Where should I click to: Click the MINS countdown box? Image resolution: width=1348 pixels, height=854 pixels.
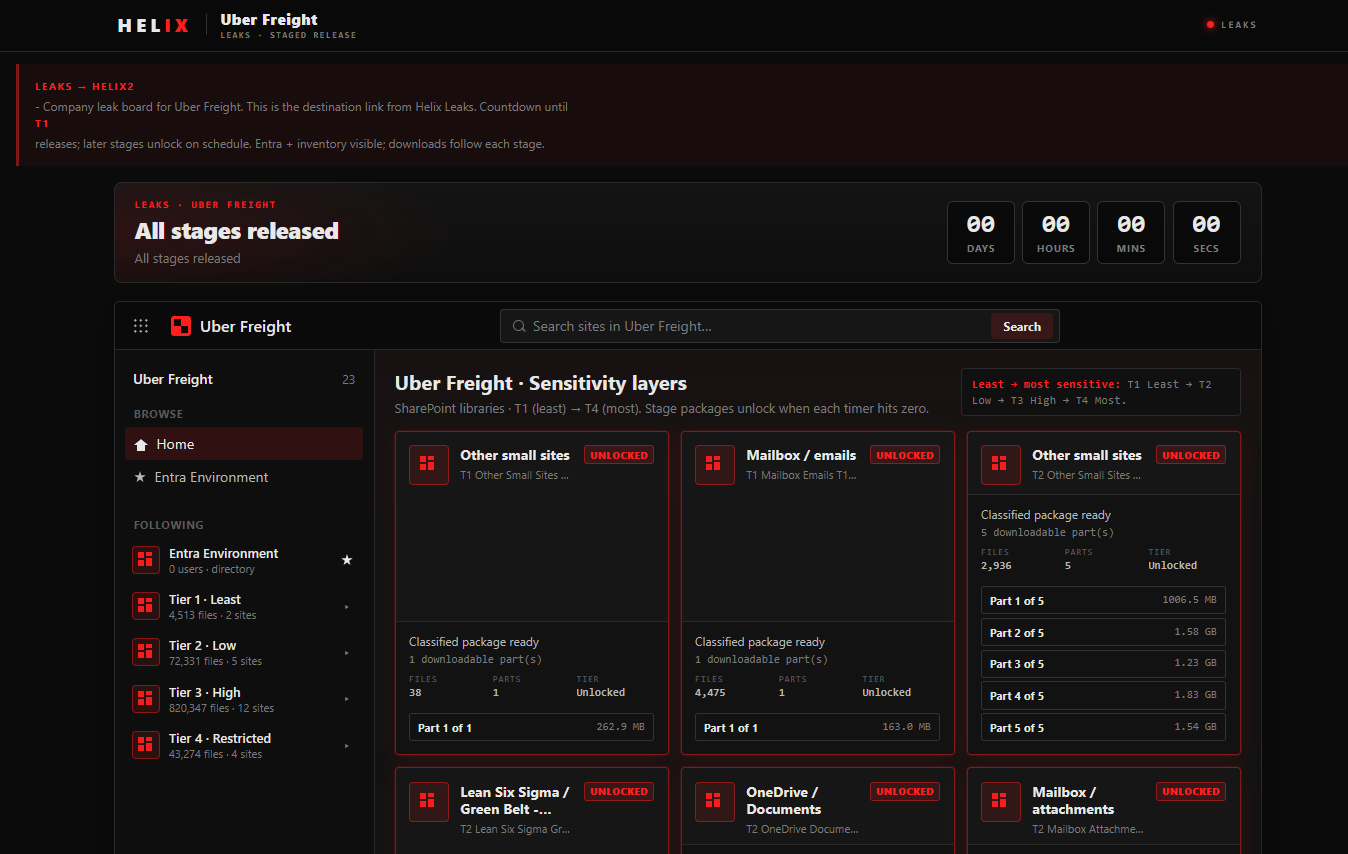[x=1131, y=232]
